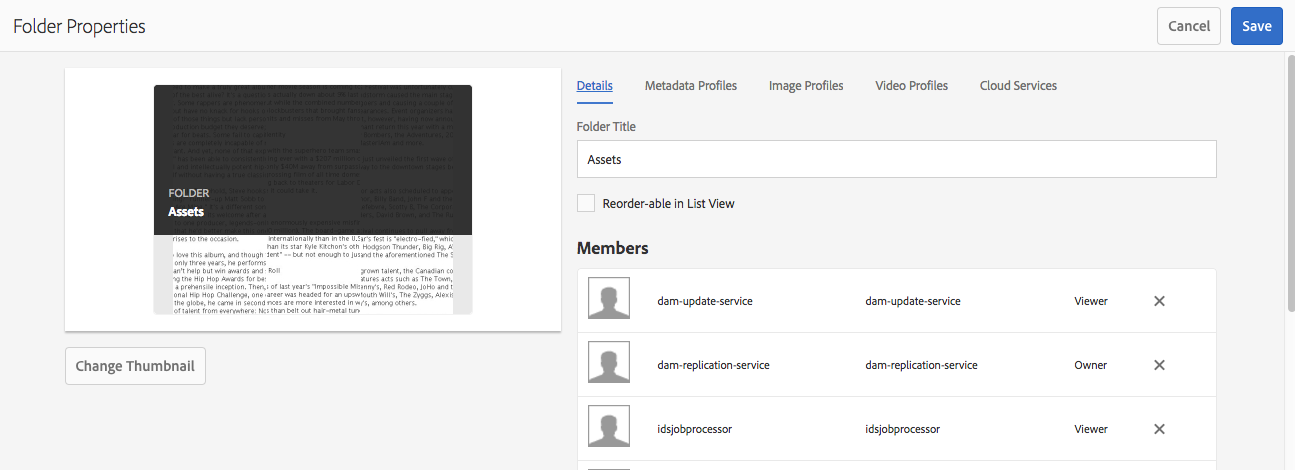Enable Reorder-able in List View checkbox

click(586, 203)
